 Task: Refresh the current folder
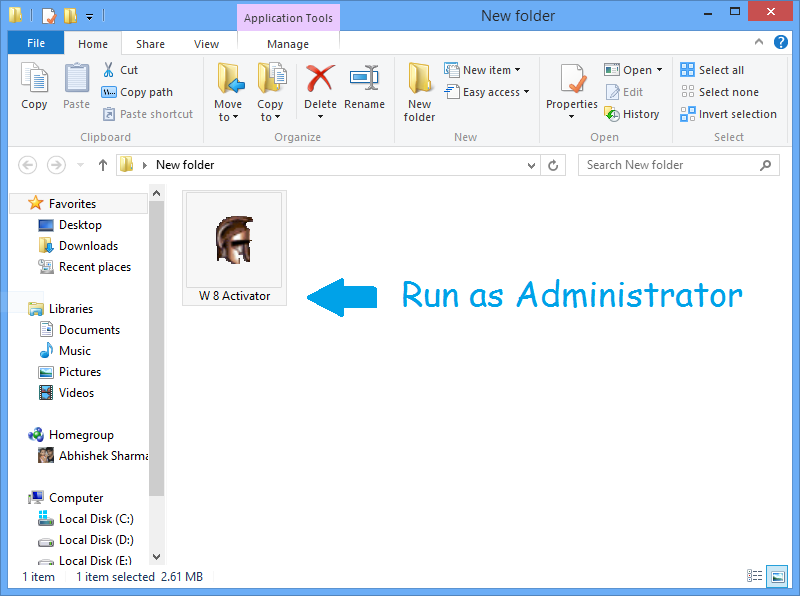click(x=553, y=165)
